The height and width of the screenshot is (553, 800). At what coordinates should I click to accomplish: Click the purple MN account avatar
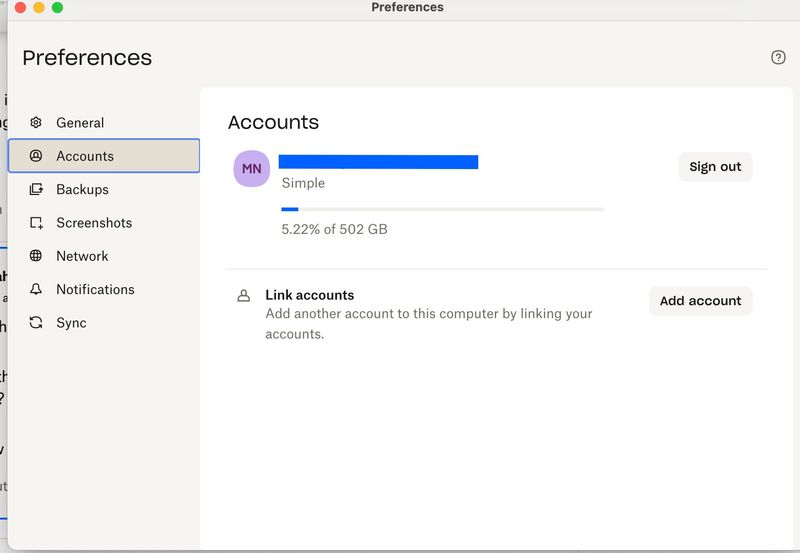point(252,169)
